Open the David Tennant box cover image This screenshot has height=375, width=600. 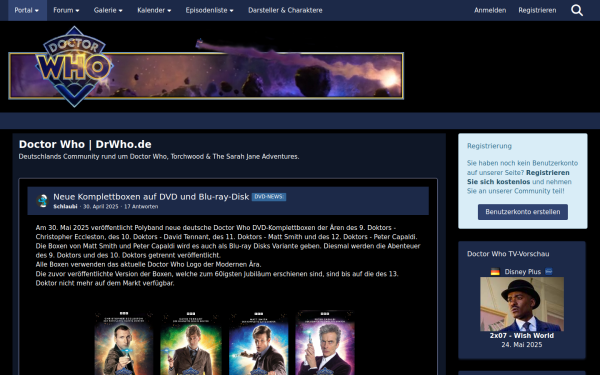click(191, 343)
